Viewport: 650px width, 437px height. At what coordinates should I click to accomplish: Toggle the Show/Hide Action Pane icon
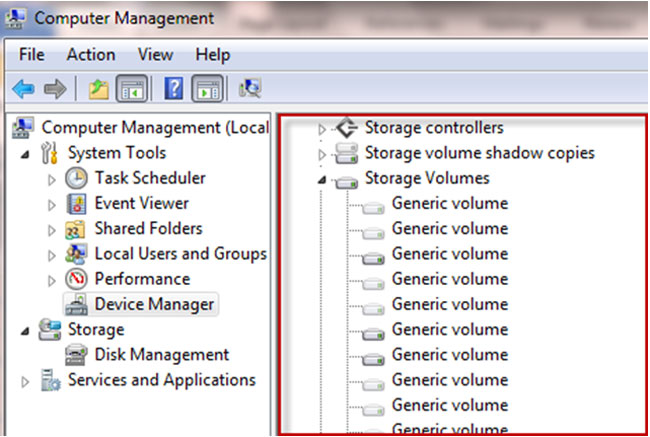(206, 89)
